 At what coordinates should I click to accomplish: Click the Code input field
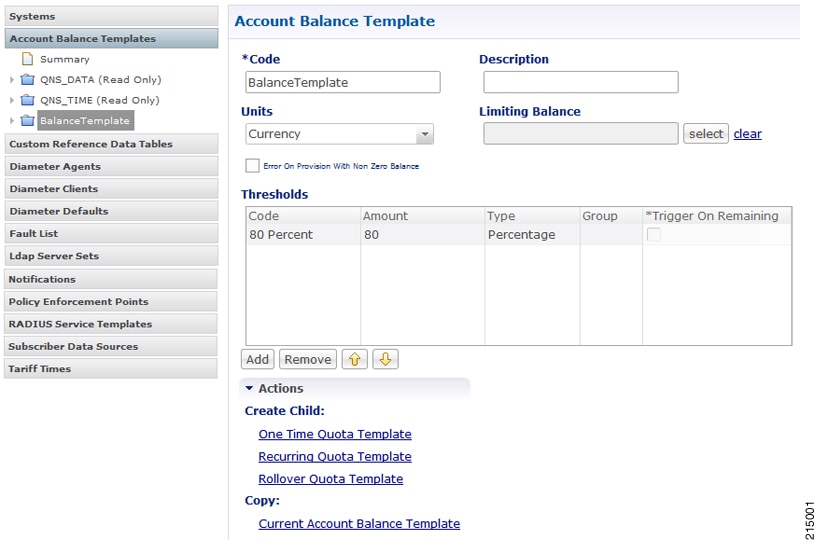343,82
